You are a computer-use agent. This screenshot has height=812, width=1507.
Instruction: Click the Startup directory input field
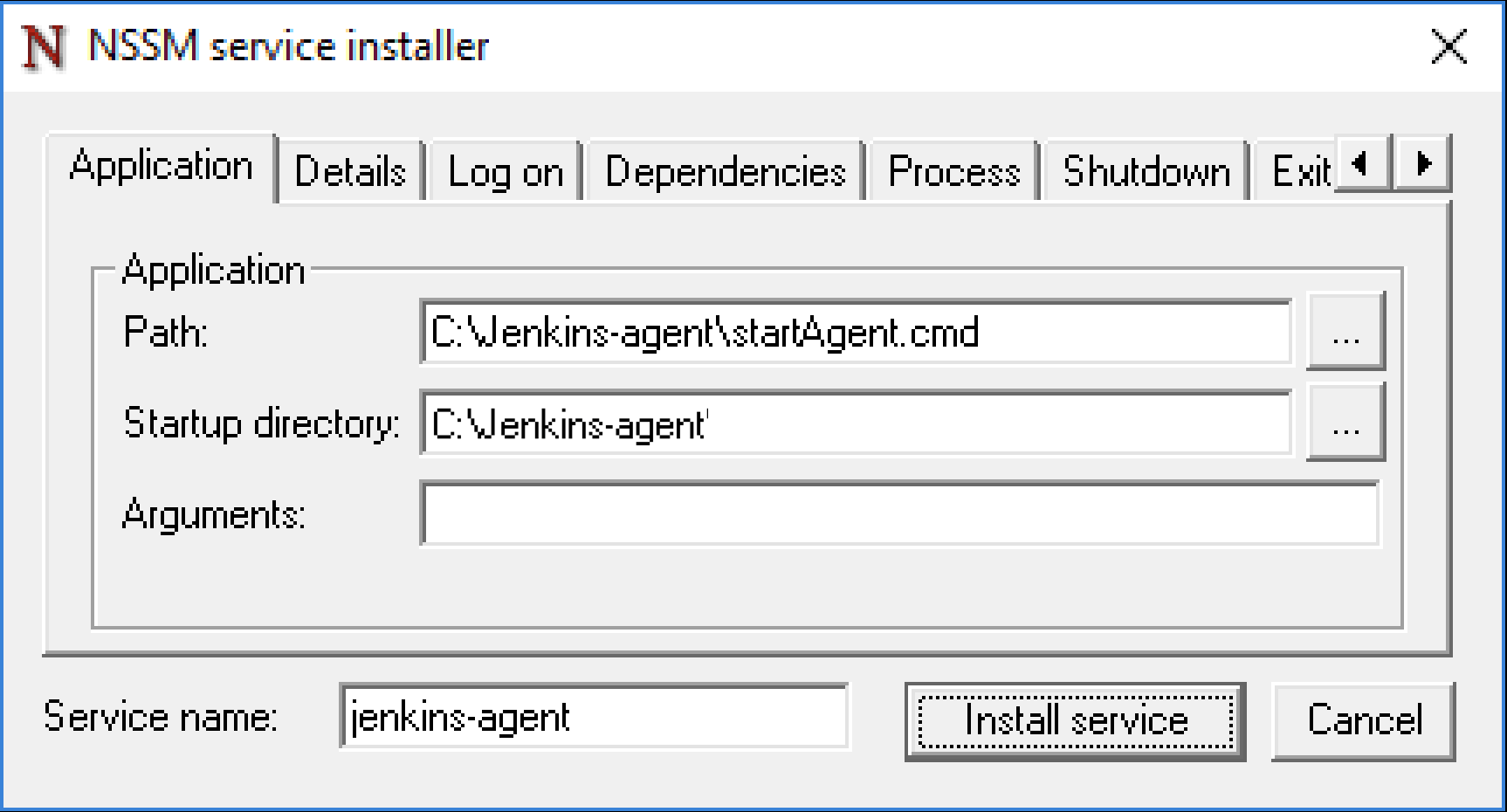tap(854, 424)
